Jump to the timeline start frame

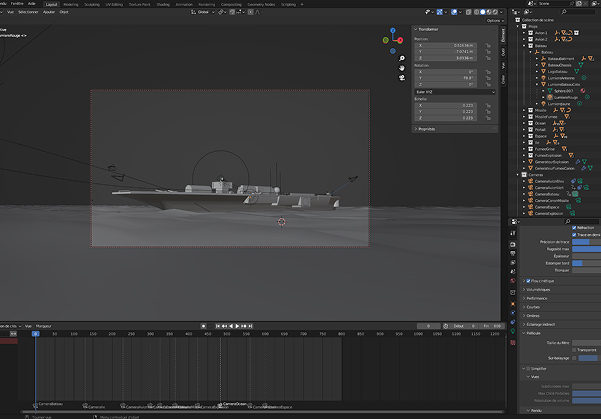[x=218, y=326]
